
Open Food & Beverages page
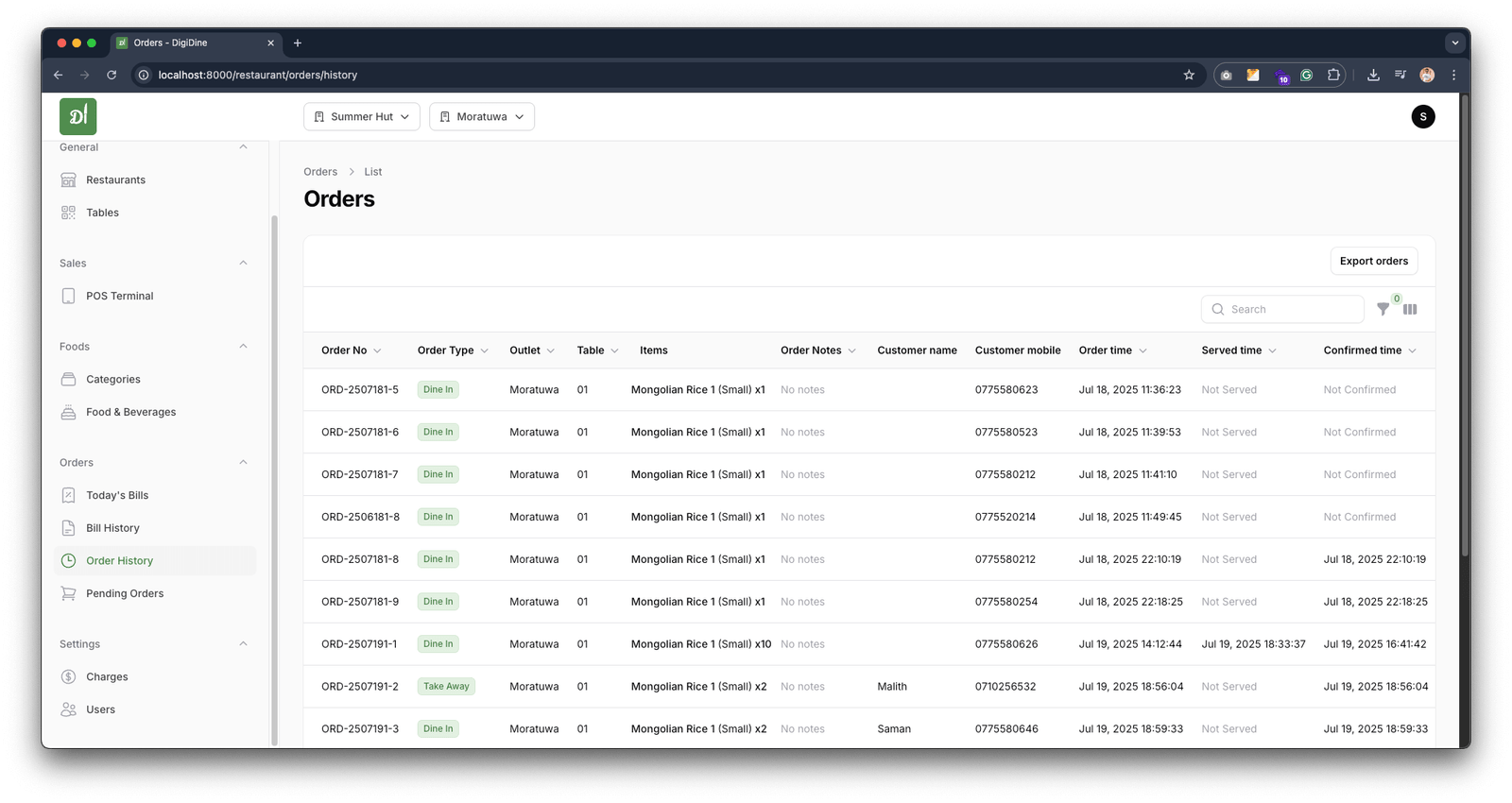coord(130,412)
